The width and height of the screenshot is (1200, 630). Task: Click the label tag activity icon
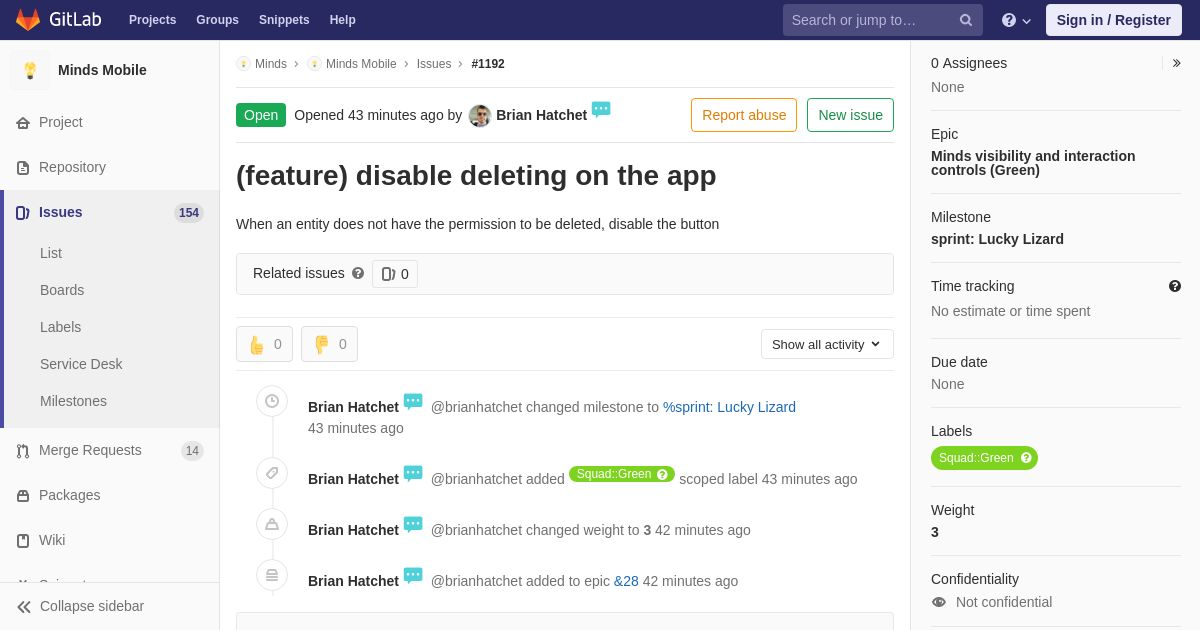point(272,473)
